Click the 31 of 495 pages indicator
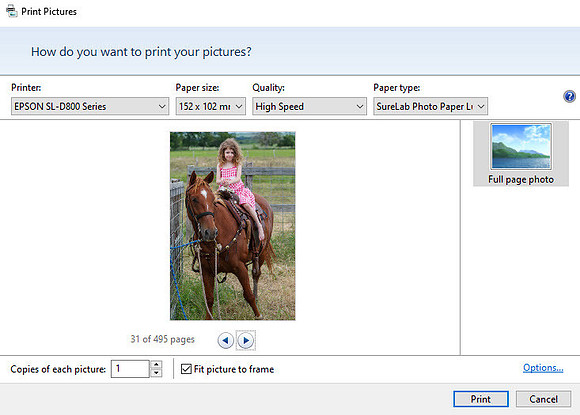The height and width of the screenshot is (415, 580). pyautogui.click(x=162, y=339)
